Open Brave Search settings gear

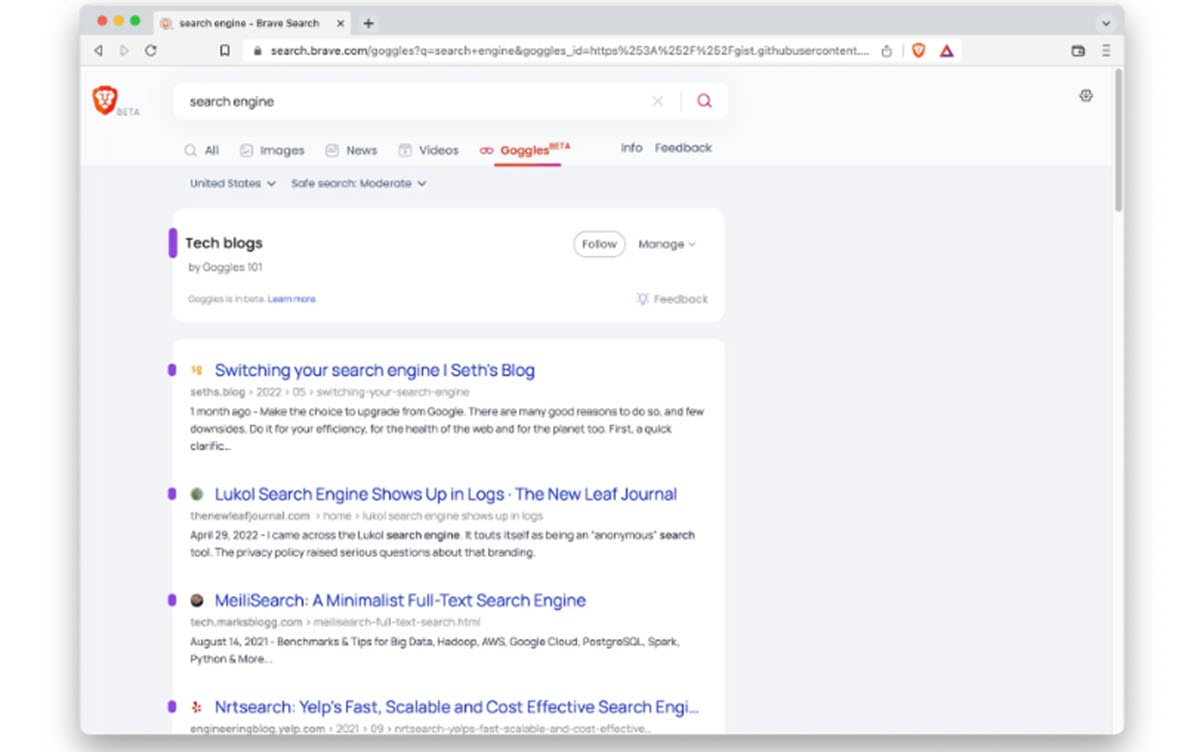[1086, 96]
